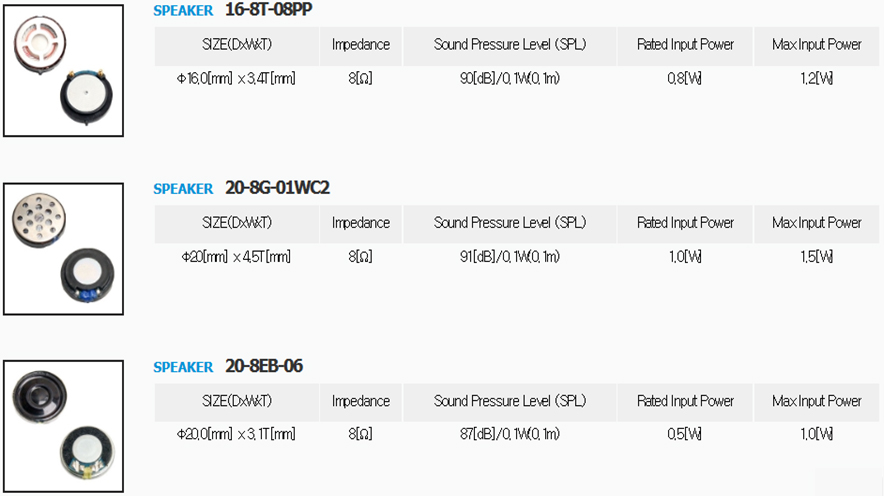The height and width of the screenshot is (496, 884).
Task: Click the Φ20.0[mm] x 3.1T[mm] size value
Action: [x=236, y=434]
